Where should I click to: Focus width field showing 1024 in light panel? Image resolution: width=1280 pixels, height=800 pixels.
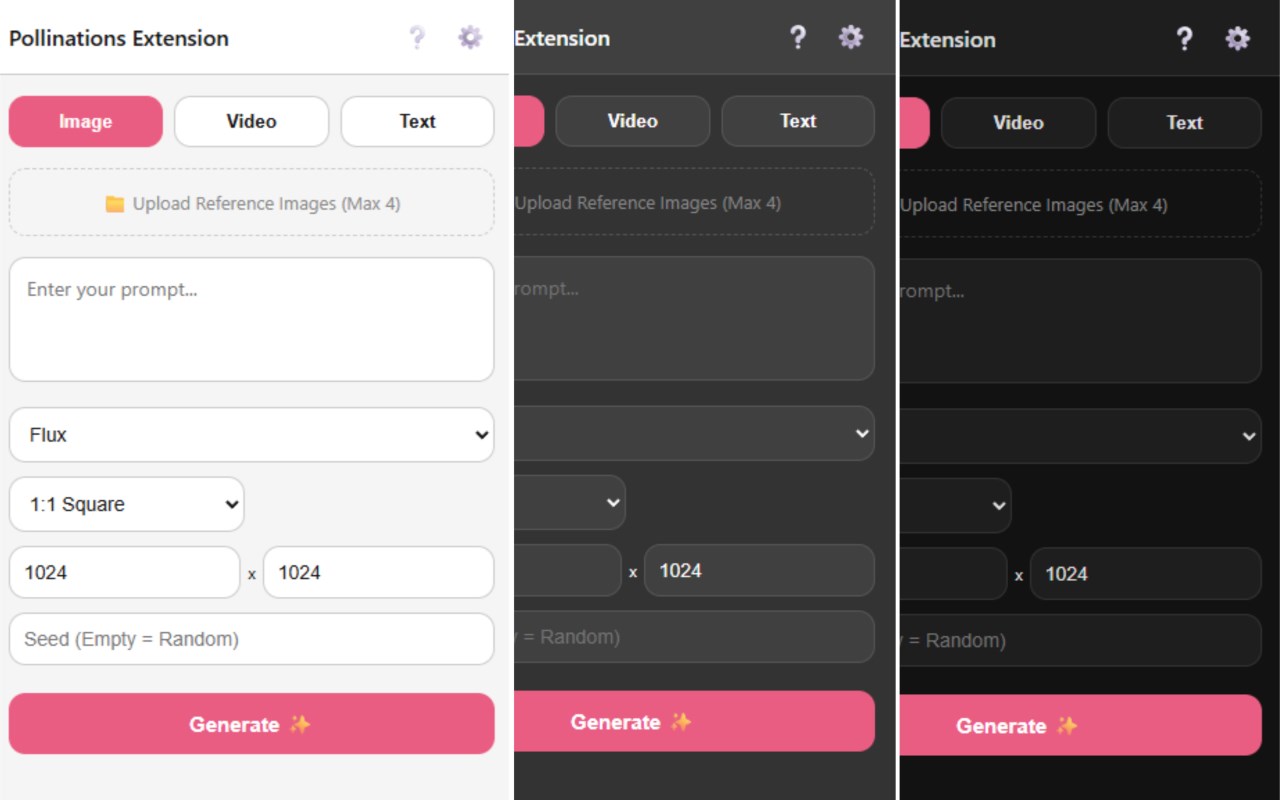pos(124,572)
